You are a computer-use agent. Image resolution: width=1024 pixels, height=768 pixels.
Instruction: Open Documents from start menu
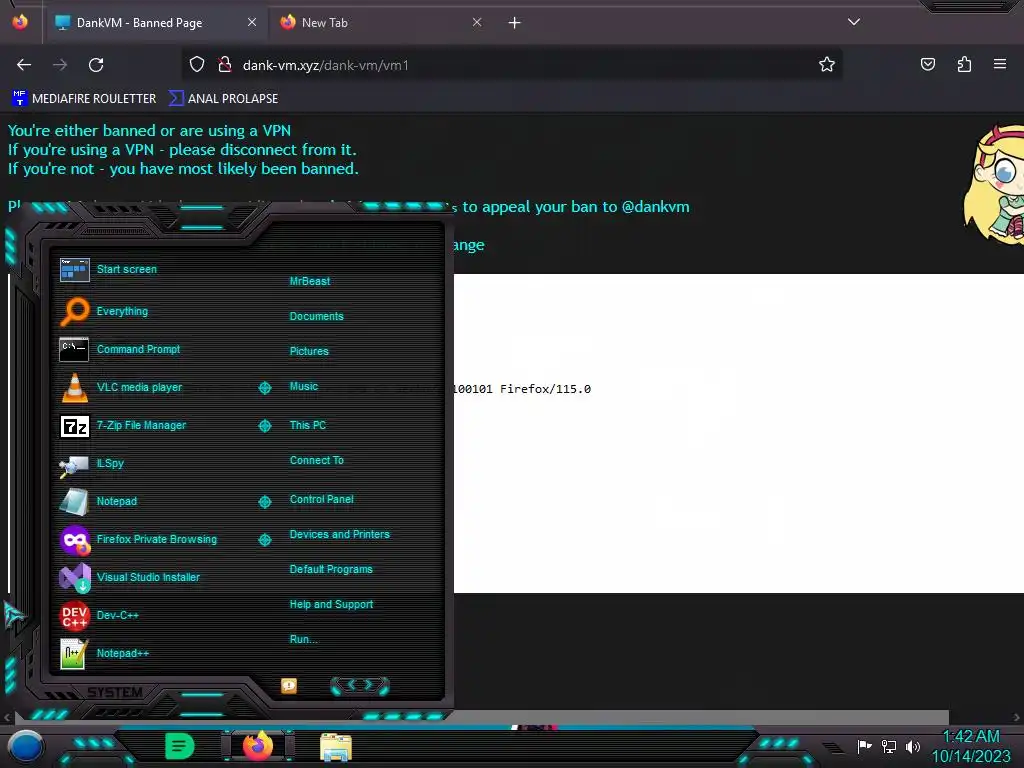point(316,316)
